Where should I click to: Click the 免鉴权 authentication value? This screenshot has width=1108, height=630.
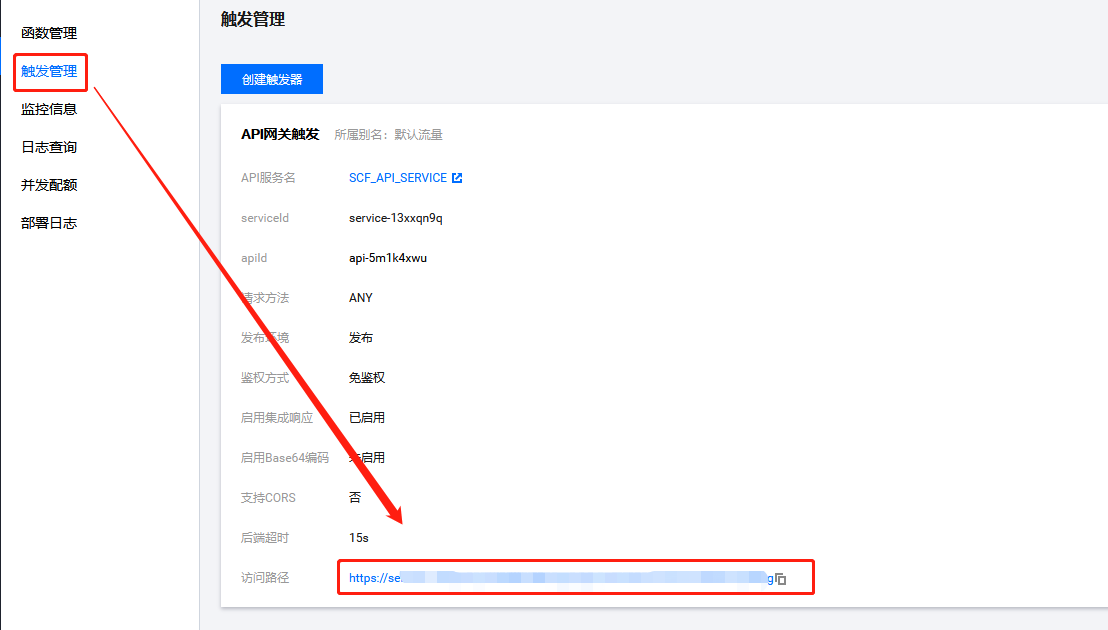pos(367,378)
